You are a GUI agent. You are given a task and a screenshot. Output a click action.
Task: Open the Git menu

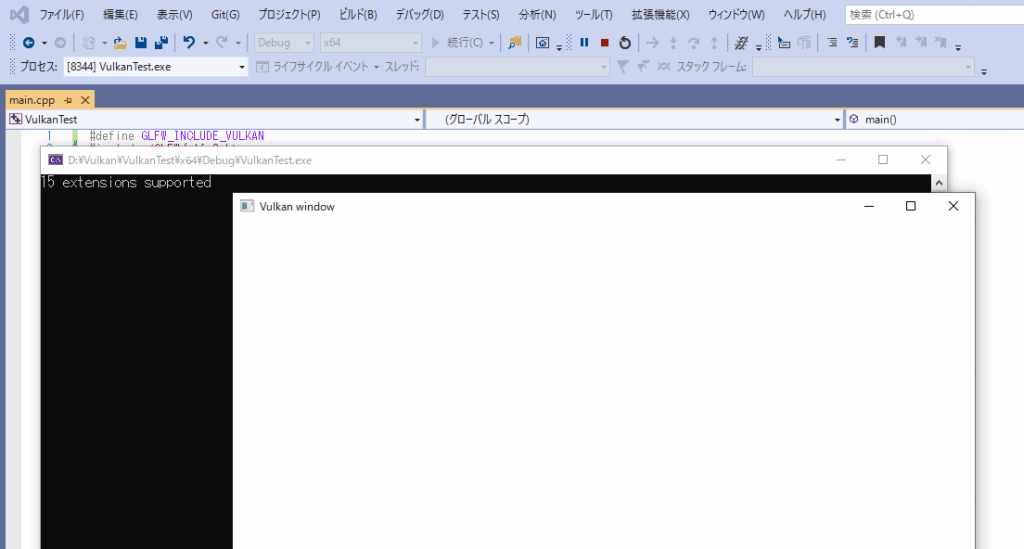pyautogui.click(x=225, y=14)
